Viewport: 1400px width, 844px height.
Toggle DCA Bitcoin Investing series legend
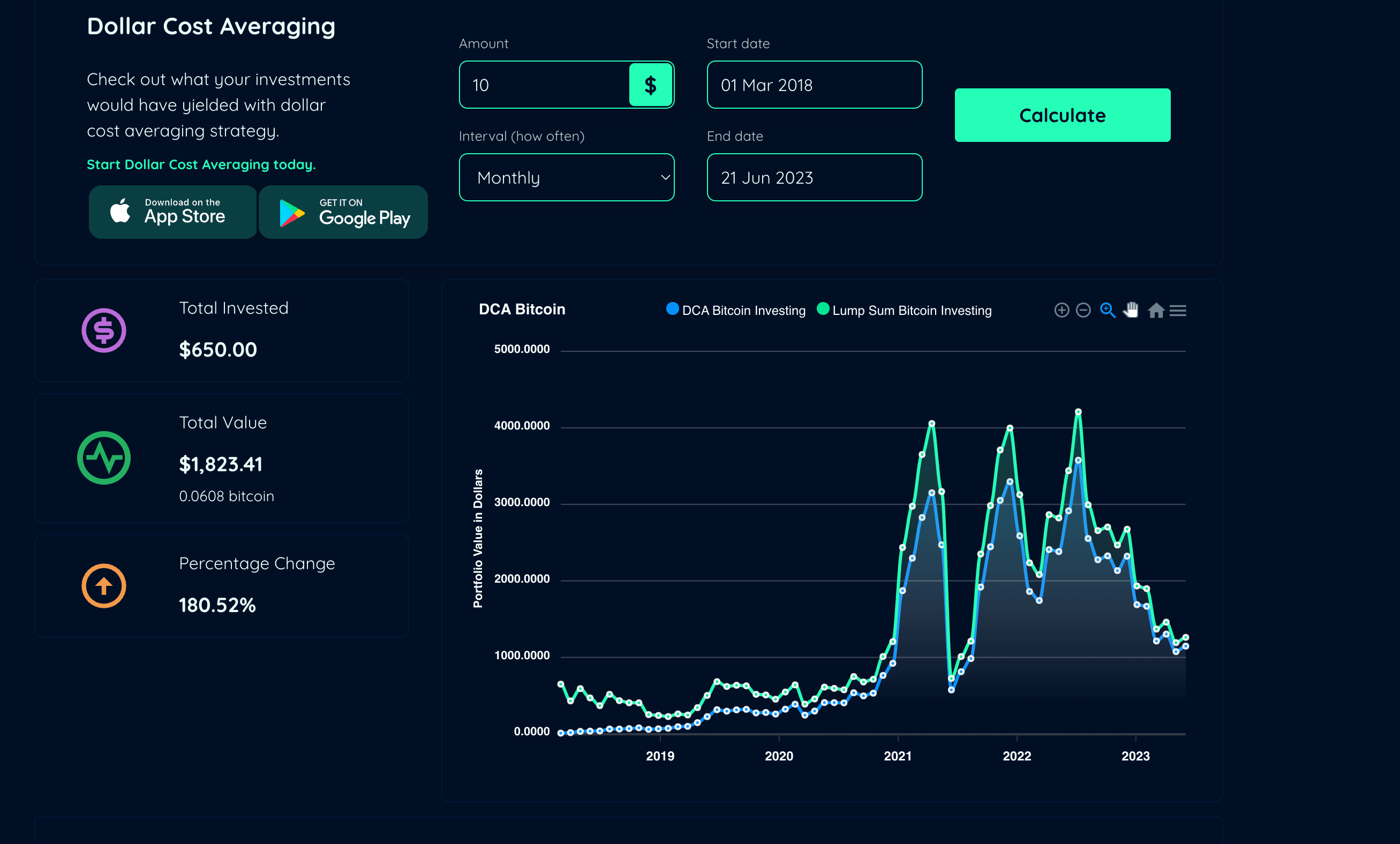736,310
